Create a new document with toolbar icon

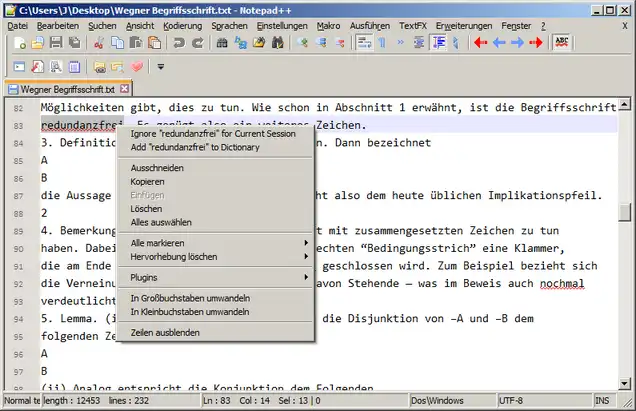(x=19, y=43)
